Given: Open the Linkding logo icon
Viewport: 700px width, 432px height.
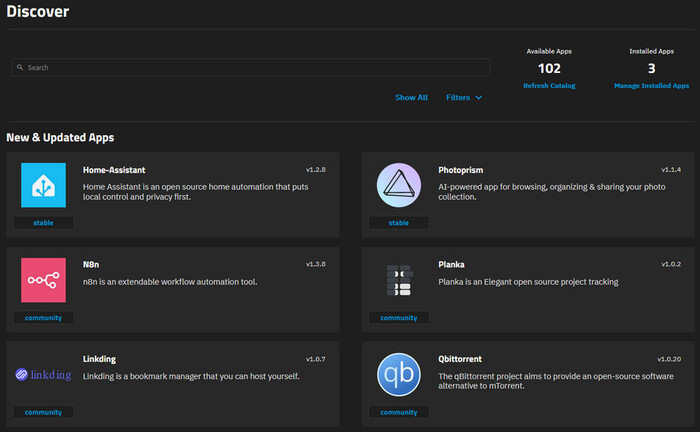Looking at the screenshot, I should 43,375.
